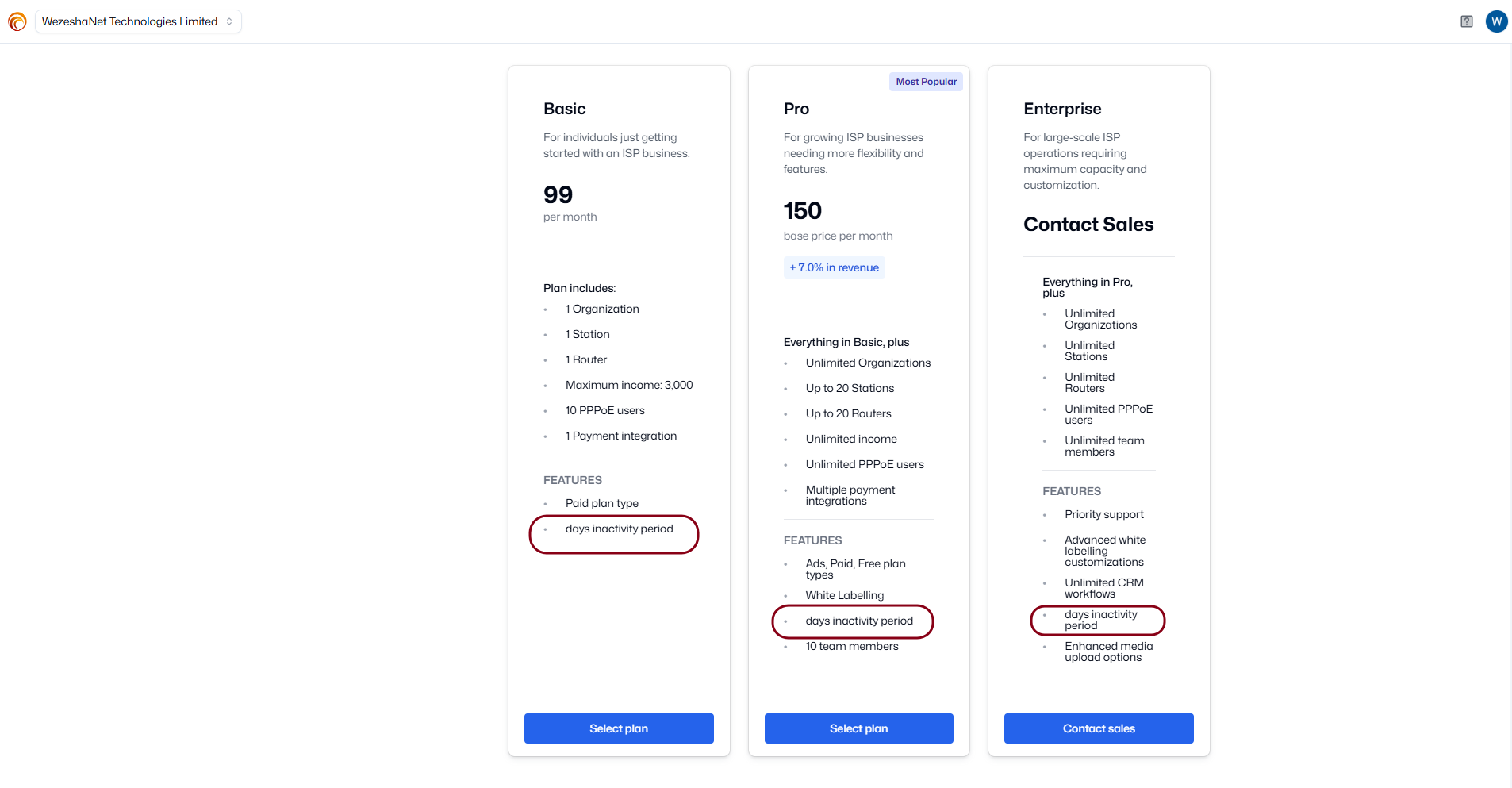Click the orange app logo icon
The height and width of the screenshot is (788, 1512).
pyautogui.click(x=17, y=21)
